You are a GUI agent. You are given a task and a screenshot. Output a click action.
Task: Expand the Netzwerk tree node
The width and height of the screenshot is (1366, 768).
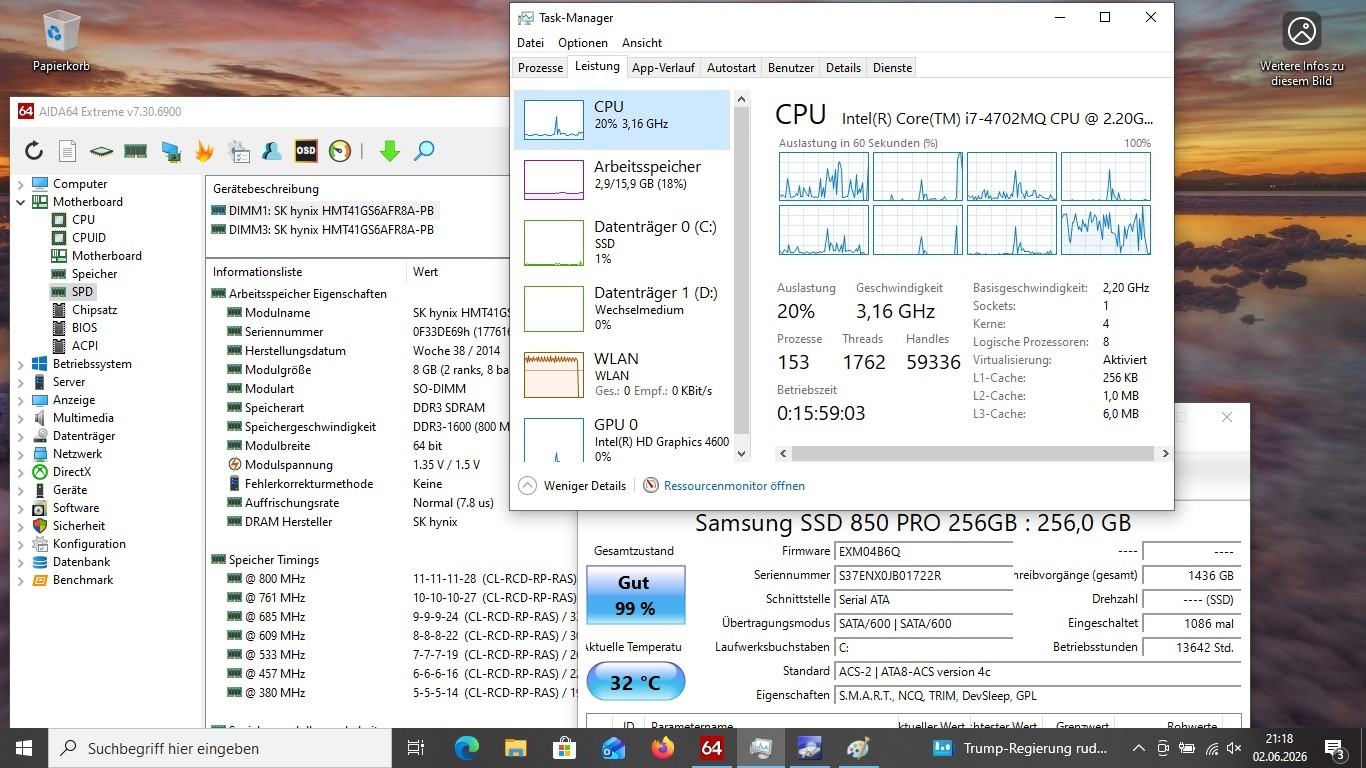coord(21,454)
